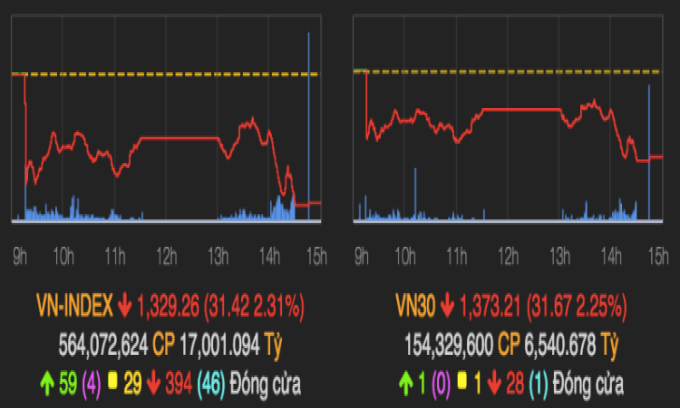Click the value 17,001.094
The height and width of the screenshot is (408, 680).
coord(219,345)
